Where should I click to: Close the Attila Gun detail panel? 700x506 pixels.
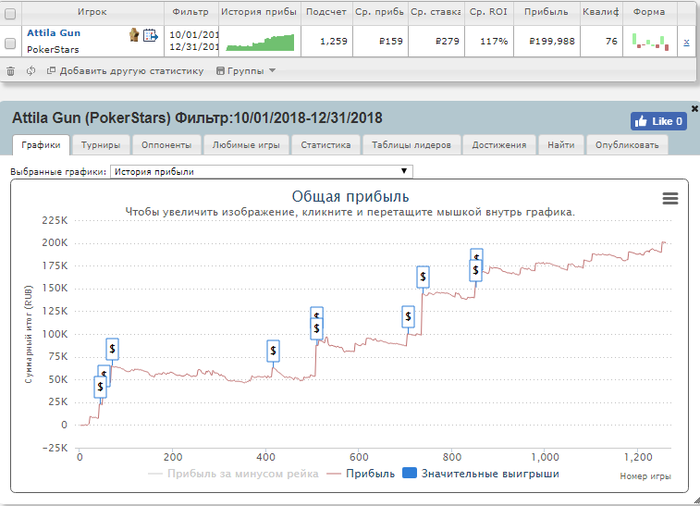695,108
